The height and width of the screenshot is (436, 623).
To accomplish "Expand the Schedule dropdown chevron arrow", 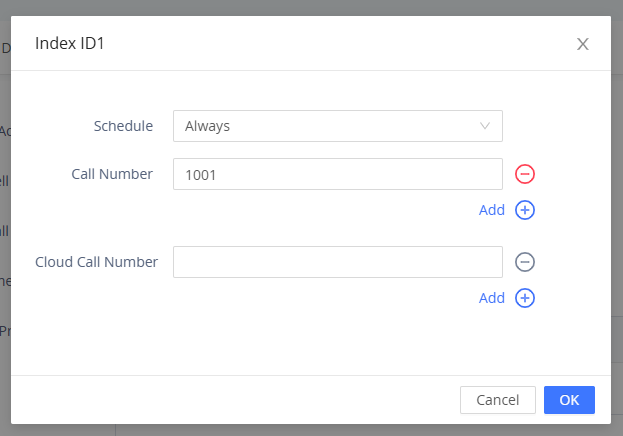I will 485,126.
